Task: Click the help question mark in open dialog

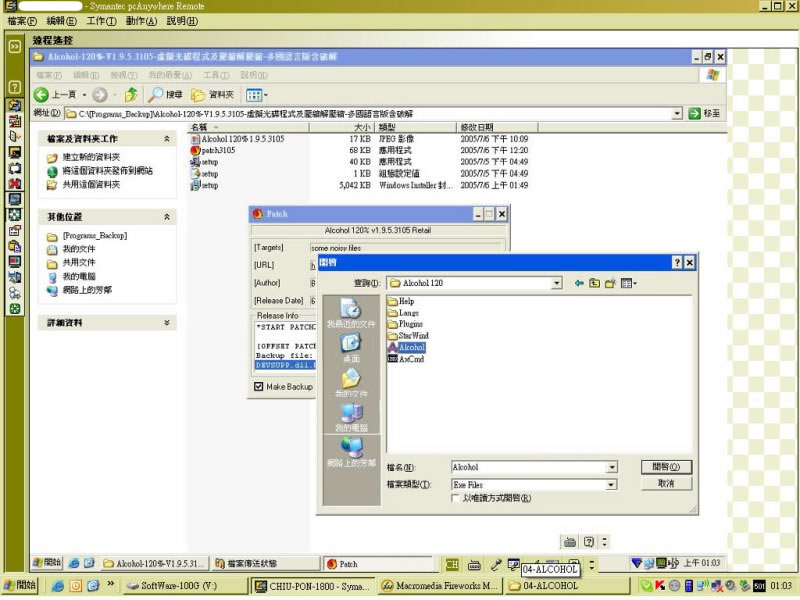Action: tap(677, 262)
